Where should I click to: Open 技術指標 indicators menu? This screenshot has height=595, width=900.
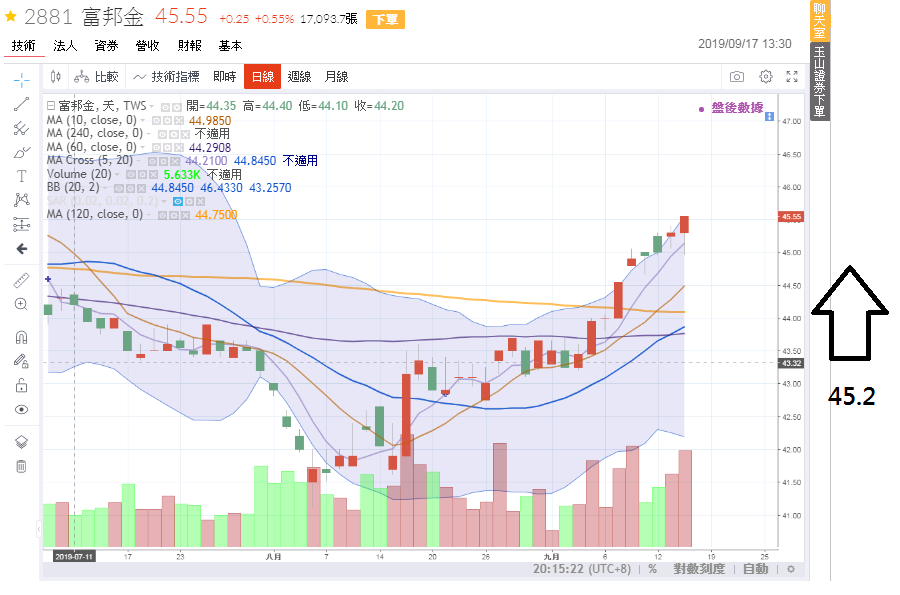(166, 76)
